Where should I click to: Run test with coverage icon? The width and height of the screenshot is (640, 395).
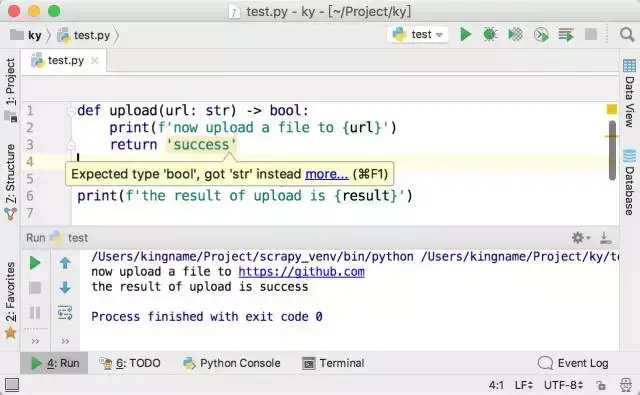[516, 34]
